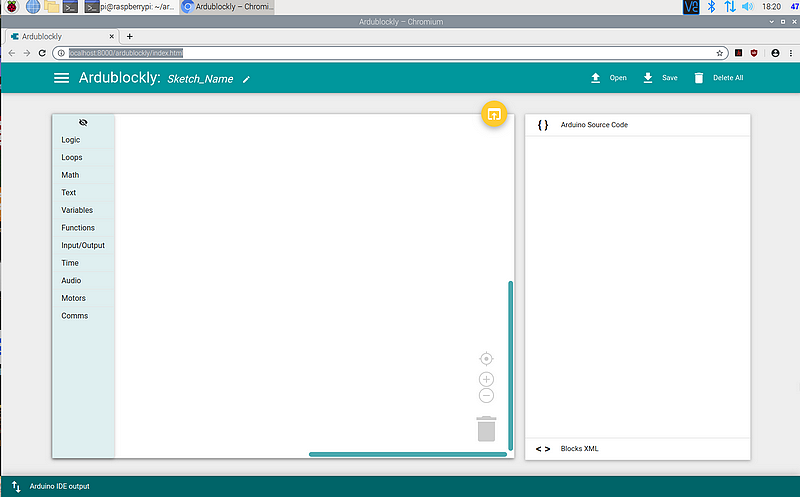Switch to pi@raspberrypi terminal window task
The height and width of the screenshot is (497, 800).
[130, 7]
